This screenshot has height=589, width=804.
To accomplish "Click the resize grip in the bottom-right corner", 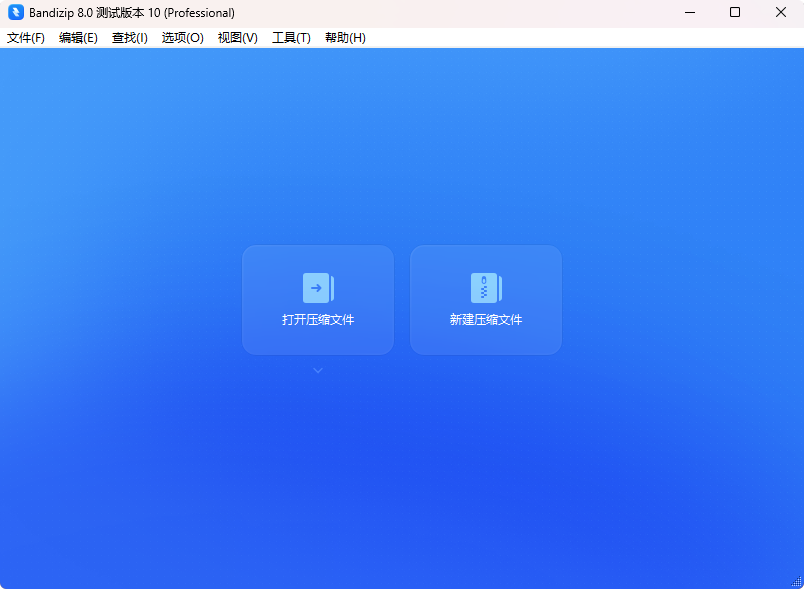I will (796, 581).
